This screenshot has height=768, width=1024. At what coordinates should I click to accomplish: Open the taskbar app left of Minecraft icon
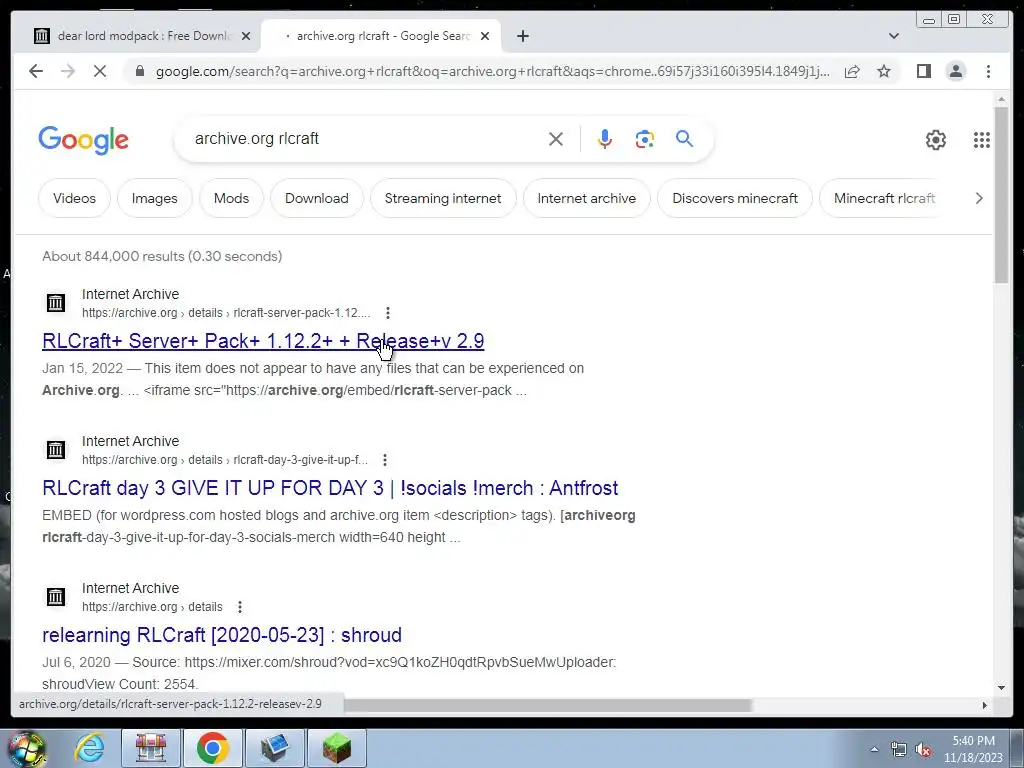pyautogui.click(x=274, y=748)
